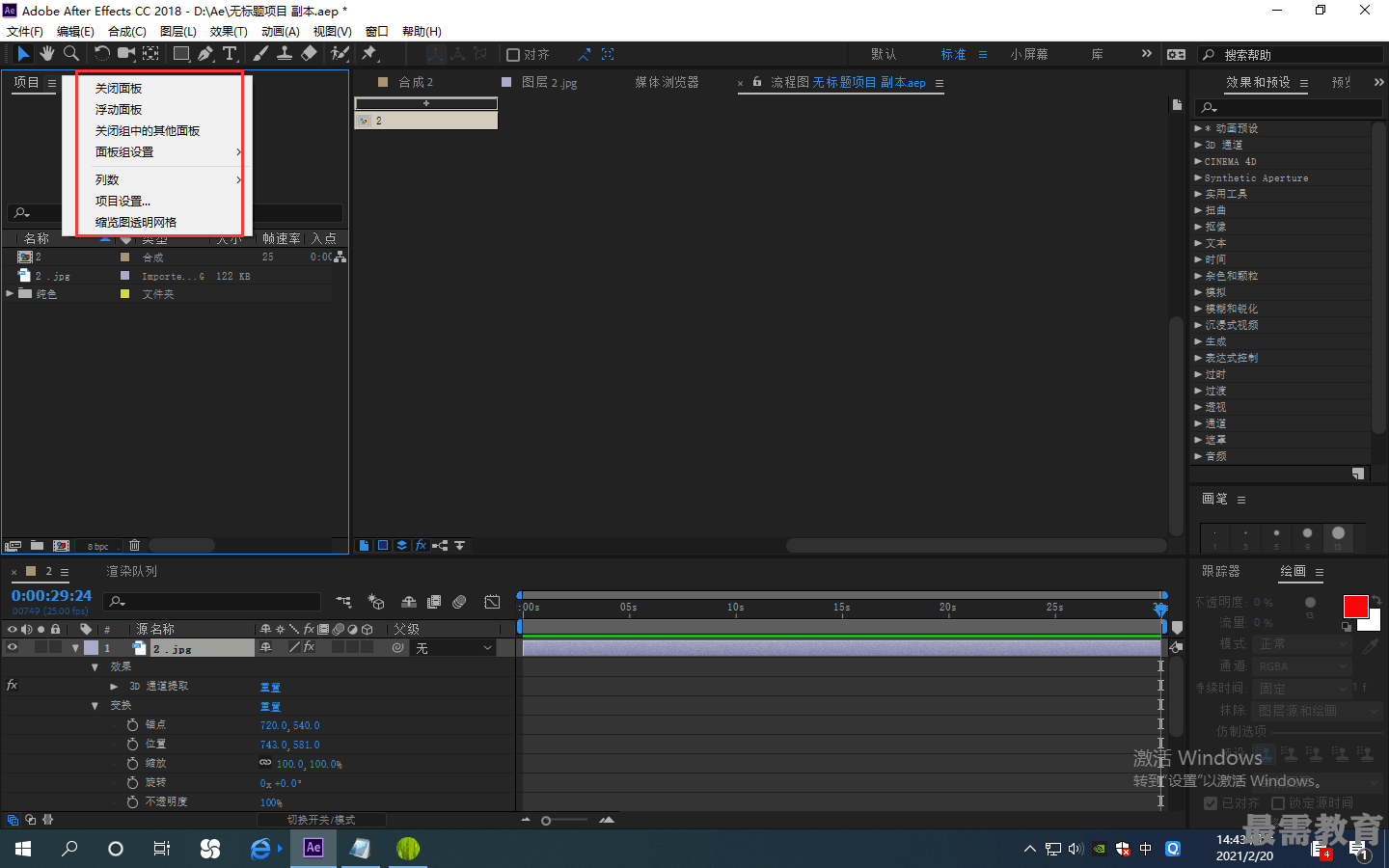Open the parent 无 dropdown for layer
The image size is (1389, 868).
point(453,648)
